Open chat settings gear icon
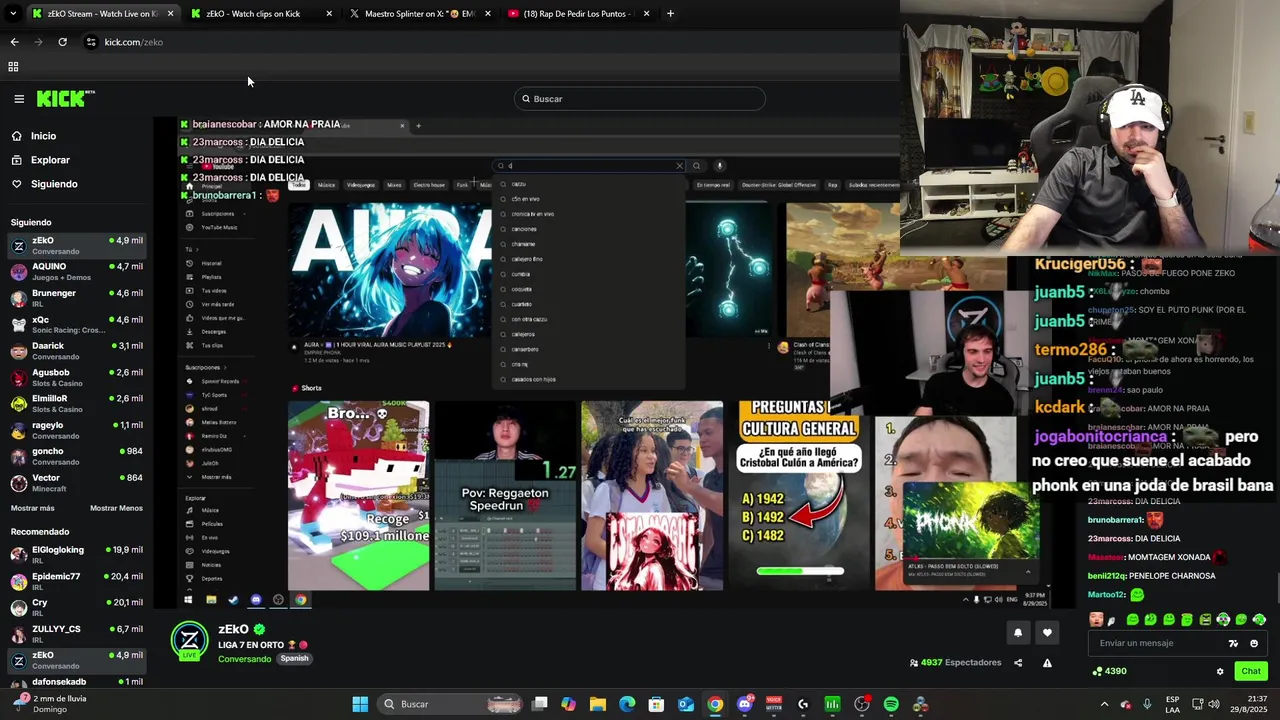The width and height of the screenshot is (1280, 720). click(1220, 671)
